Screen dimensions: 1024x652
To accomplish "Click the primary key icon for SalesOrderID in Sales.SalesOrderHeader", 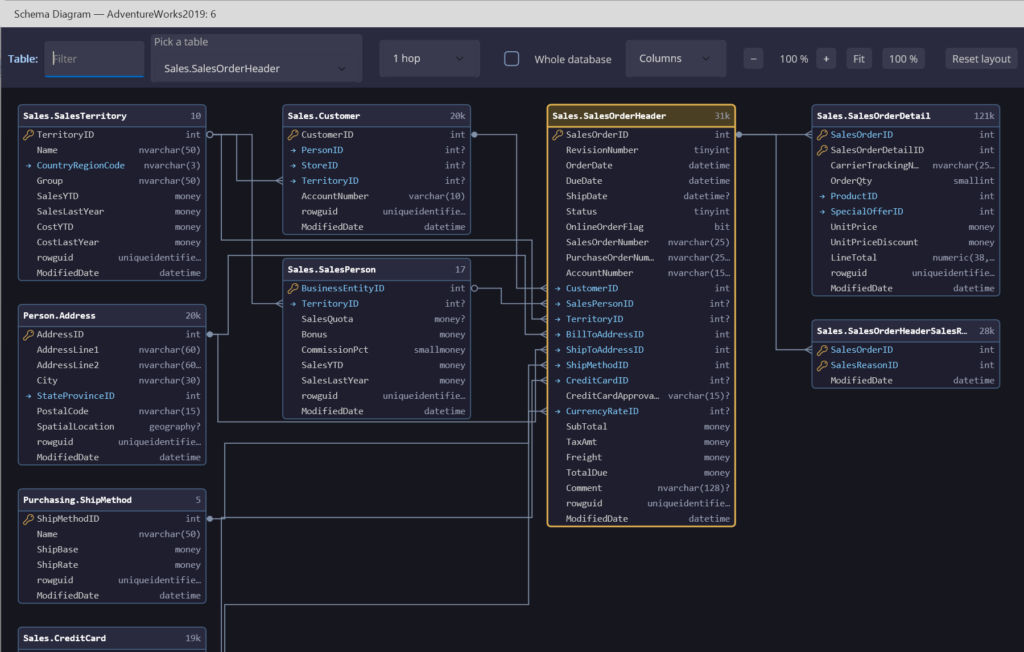I will (x=558, y=135).
